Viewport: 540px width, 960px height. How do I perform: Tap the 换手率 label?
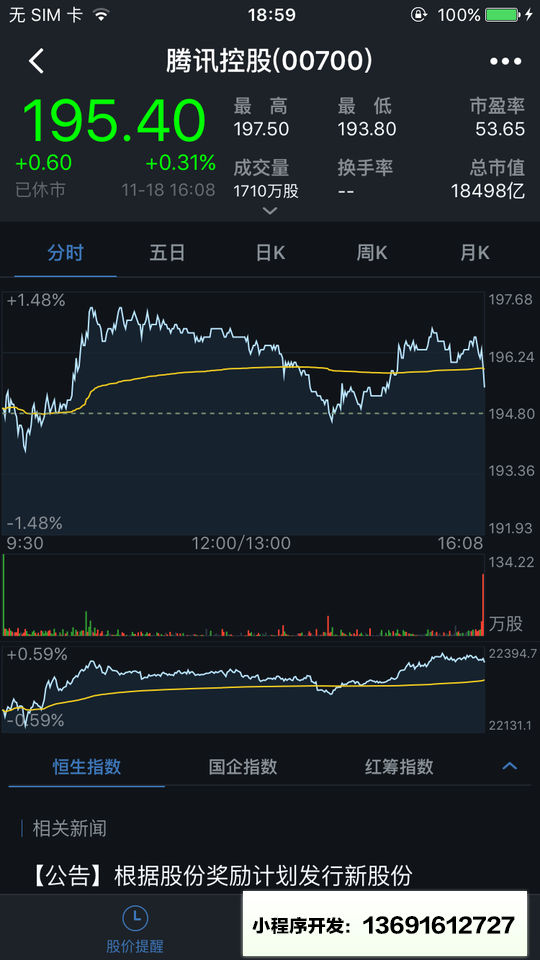[365, 168]
